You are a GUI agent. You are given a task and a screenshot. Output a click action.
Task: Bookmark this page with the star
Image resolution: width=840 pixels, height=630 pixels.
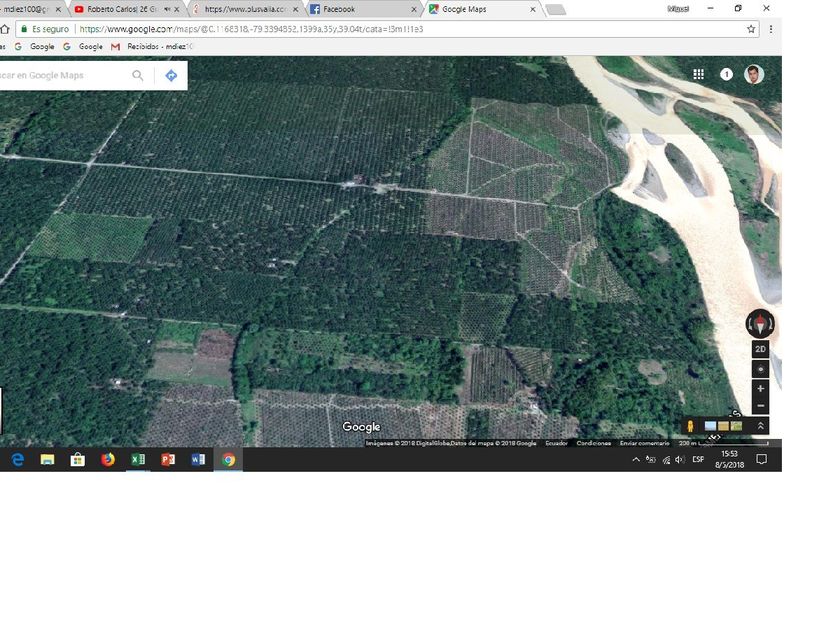(x=751, y=29)
